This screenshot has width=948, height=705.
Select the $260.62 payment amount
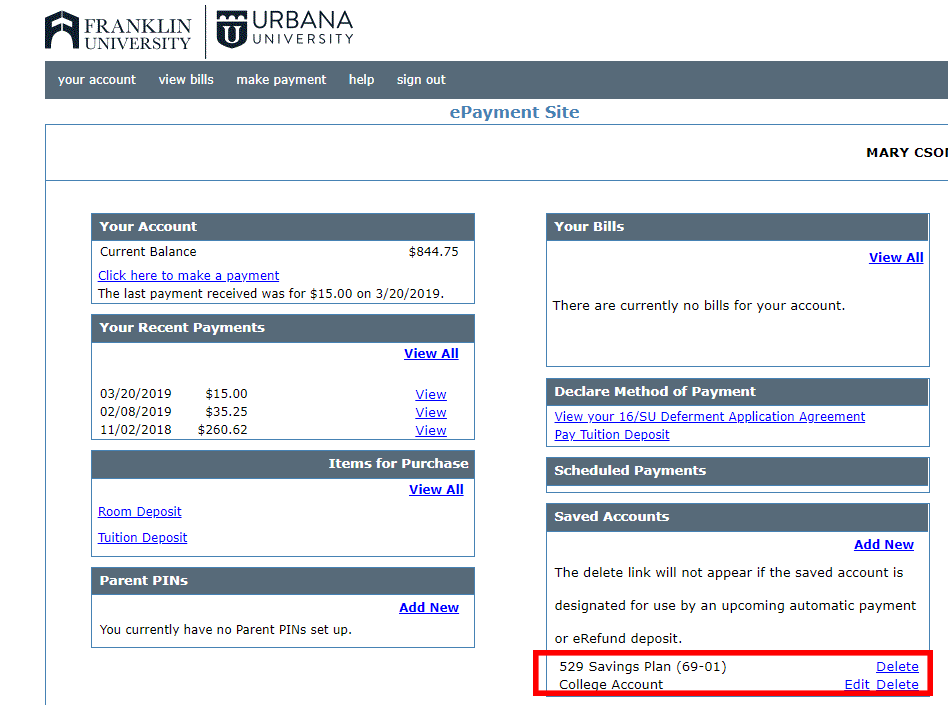tap(222, 430)
